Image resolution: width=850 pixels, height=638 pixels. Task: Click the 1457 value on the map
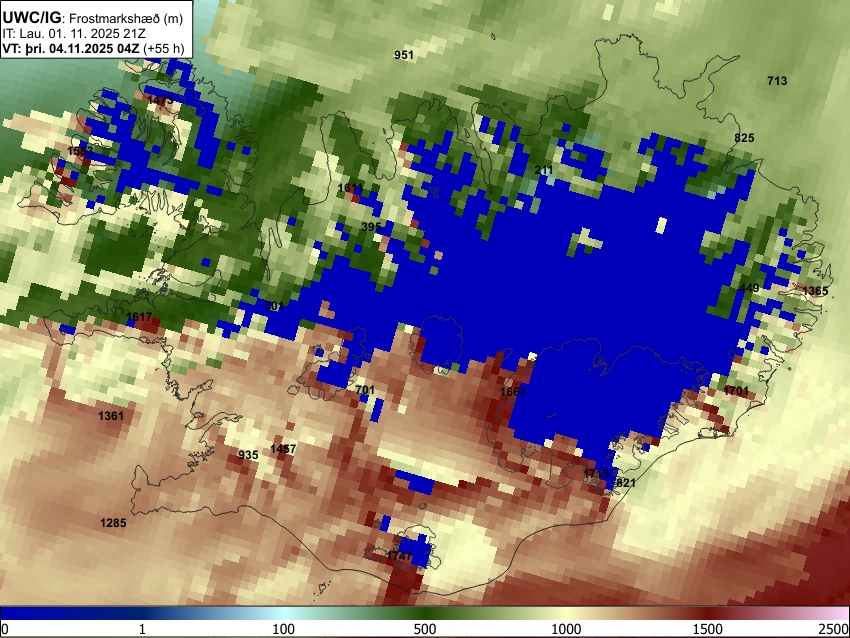click(x=283, y=449)
